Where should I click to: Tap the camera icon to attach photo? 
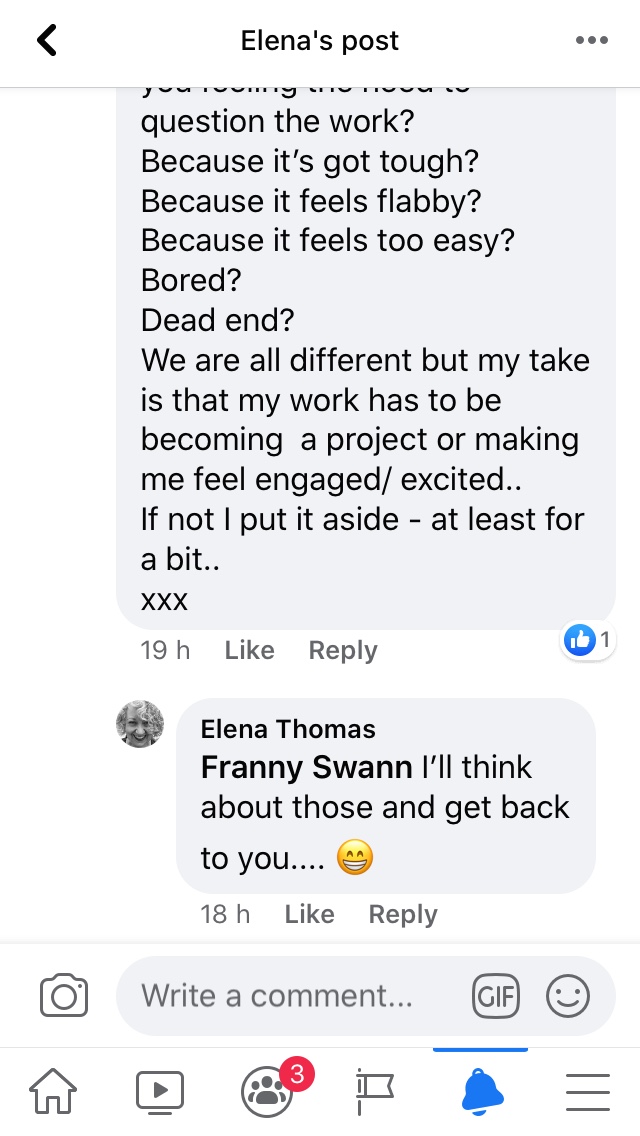[x=64, y=996]
